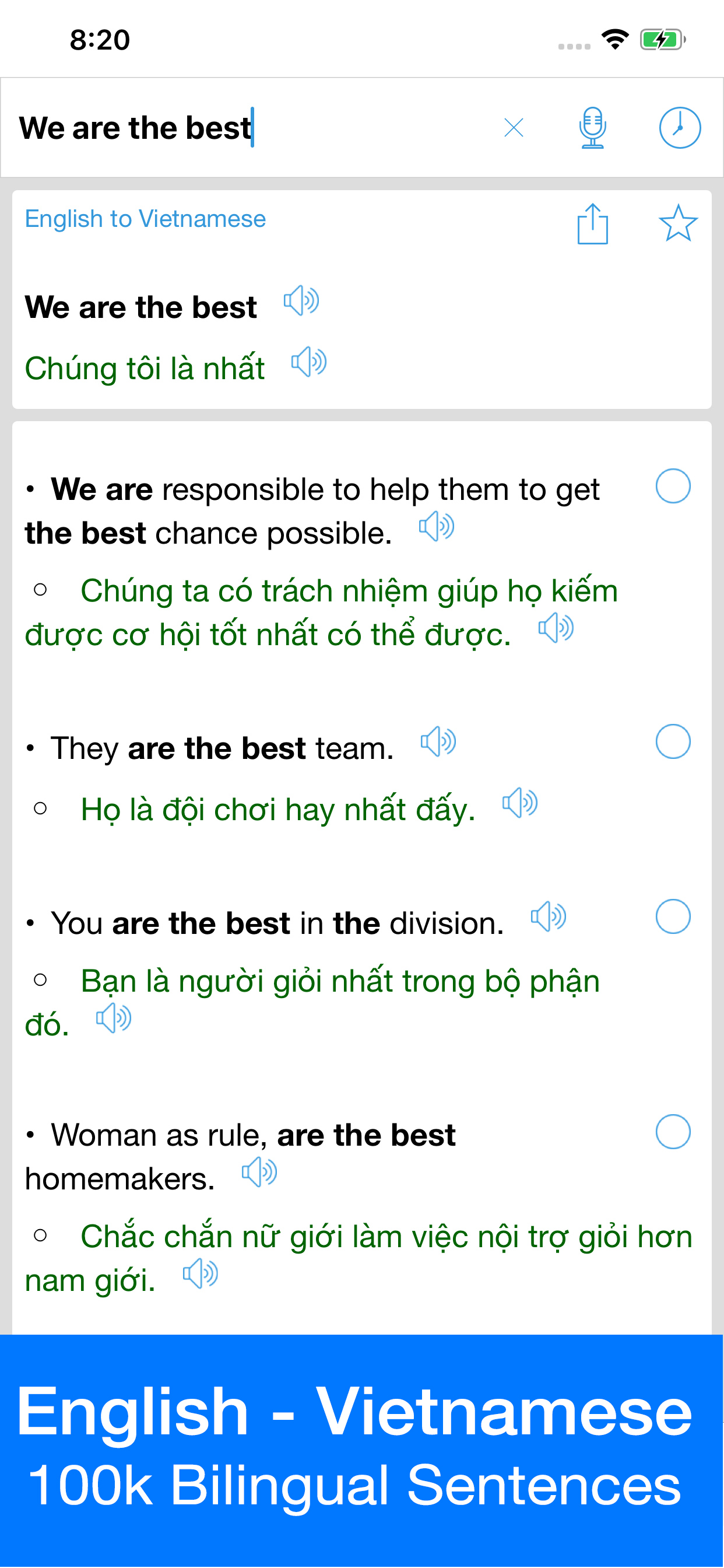Play audio of "Chúng tôi là nhất"

(310, 363)
